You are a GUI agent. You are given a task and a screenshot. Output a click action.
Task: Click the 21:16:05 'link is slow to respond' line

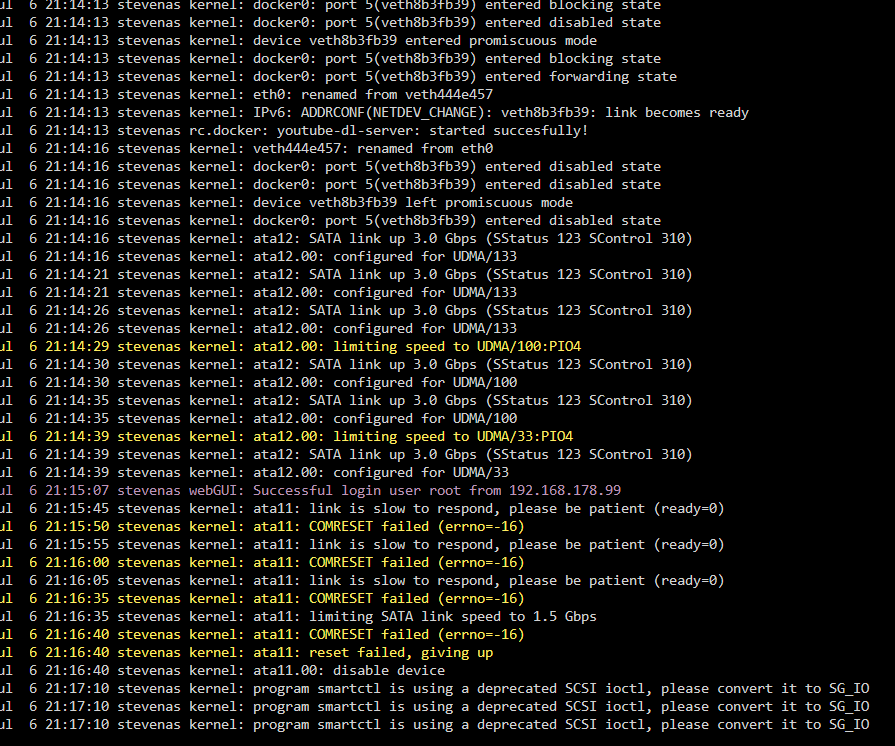tap(362, 580)
